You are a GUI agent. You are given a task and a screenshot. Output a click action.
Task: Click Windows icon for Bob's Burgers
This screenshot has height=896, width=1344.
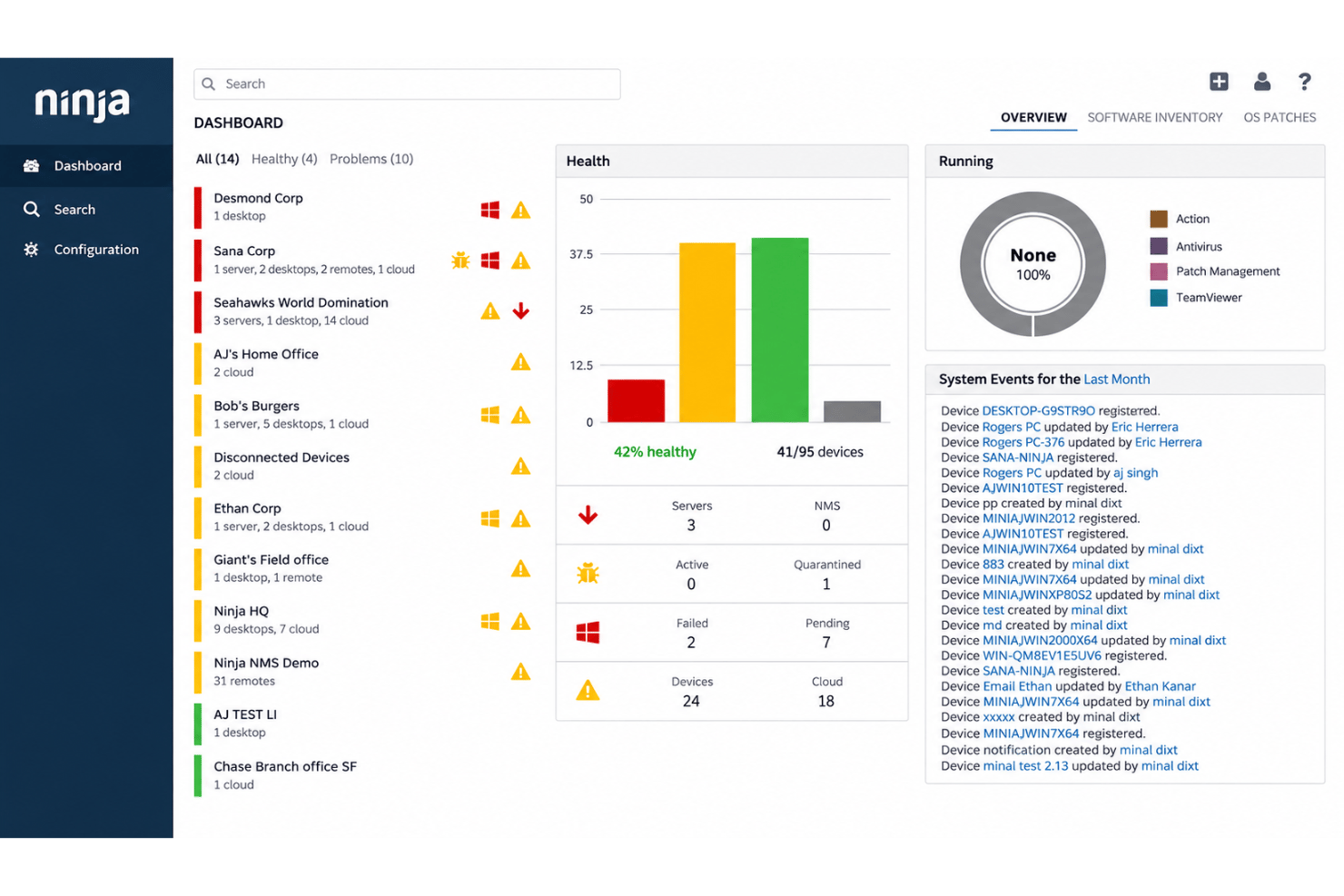490,415
